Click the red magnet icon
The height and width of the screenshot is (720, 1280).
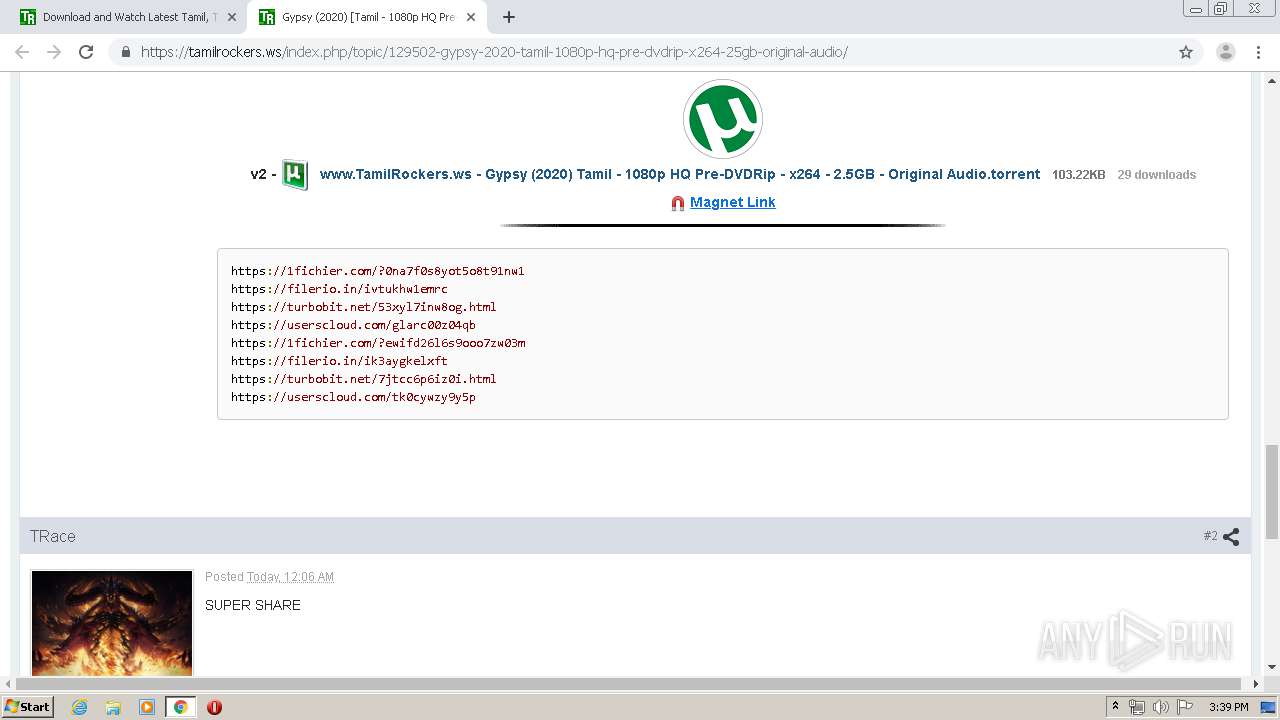(x=678, y=203)
